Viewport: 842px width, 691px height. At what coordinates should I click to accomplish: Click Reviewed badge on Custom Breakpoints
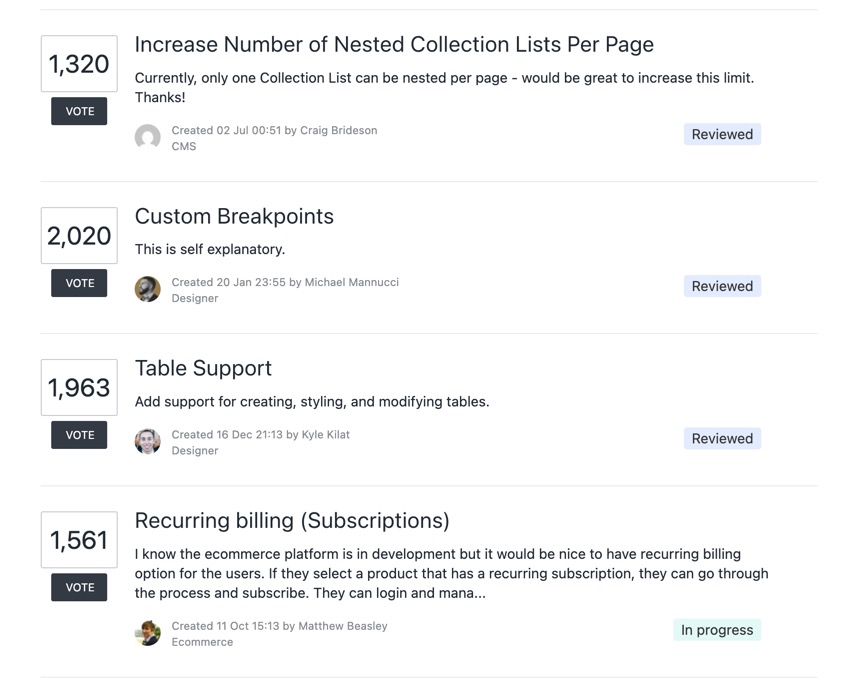tap(722, 286)
